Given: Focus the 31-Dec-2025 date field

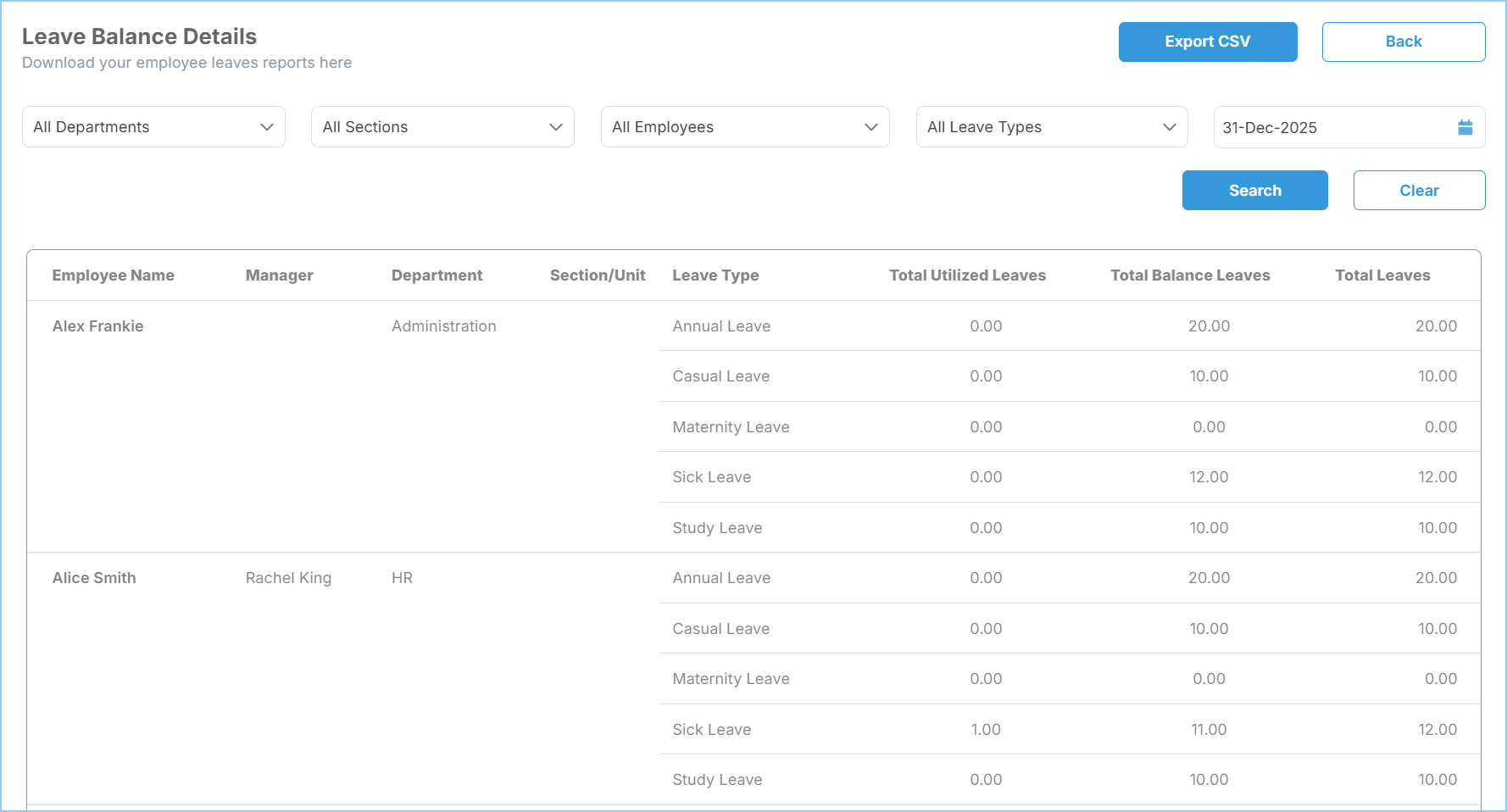Looking at the screenshot, I should coord(1349,127).
